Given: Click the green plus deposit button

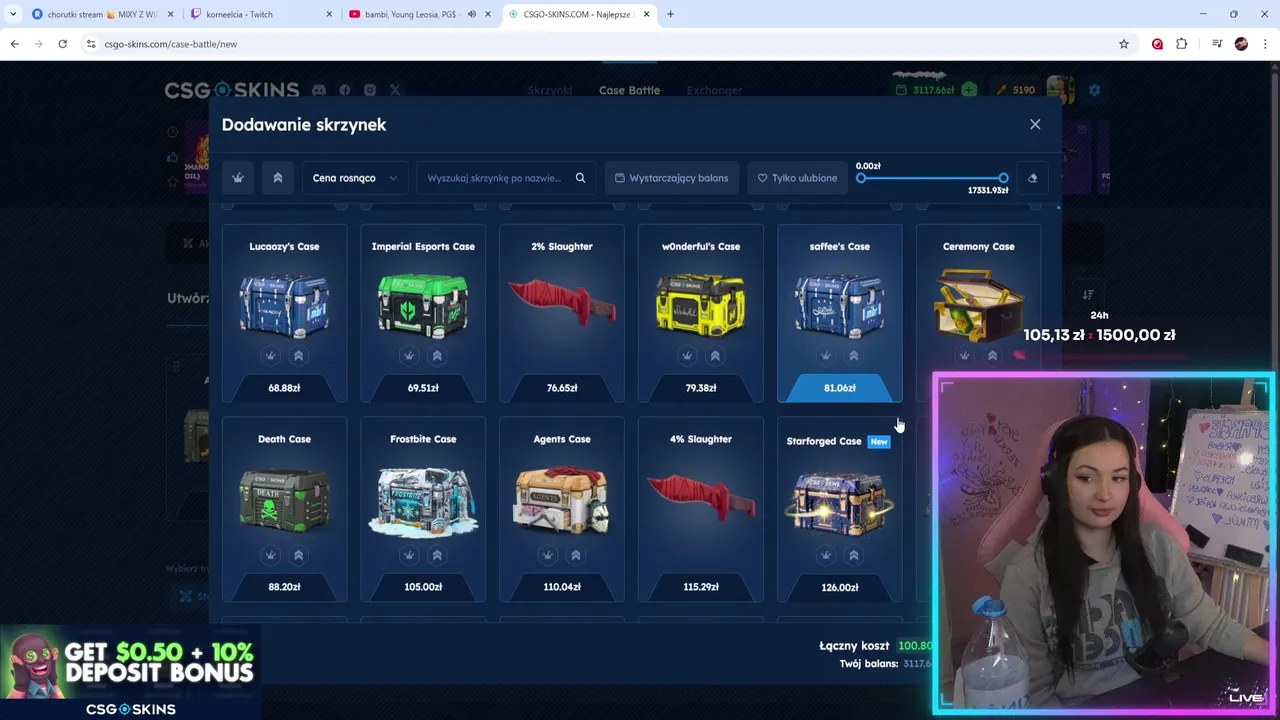Looking at the screenshot, I should click(x=969, y=90).
